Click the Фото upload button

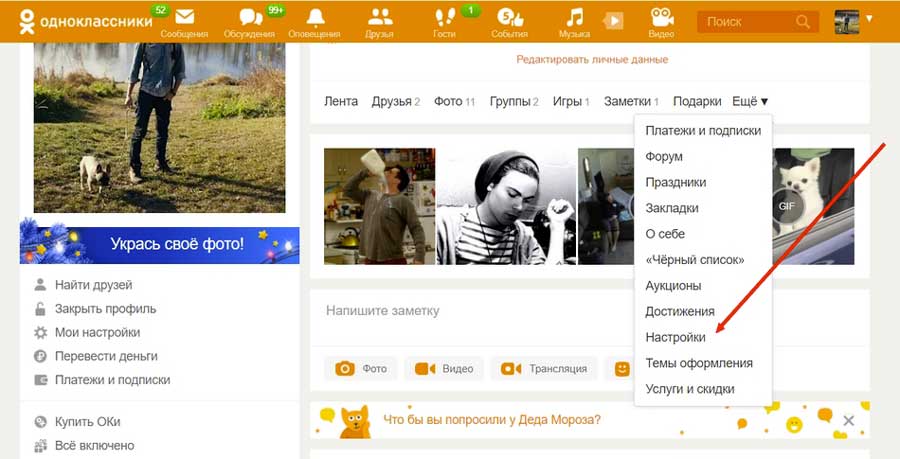[362, 368]
